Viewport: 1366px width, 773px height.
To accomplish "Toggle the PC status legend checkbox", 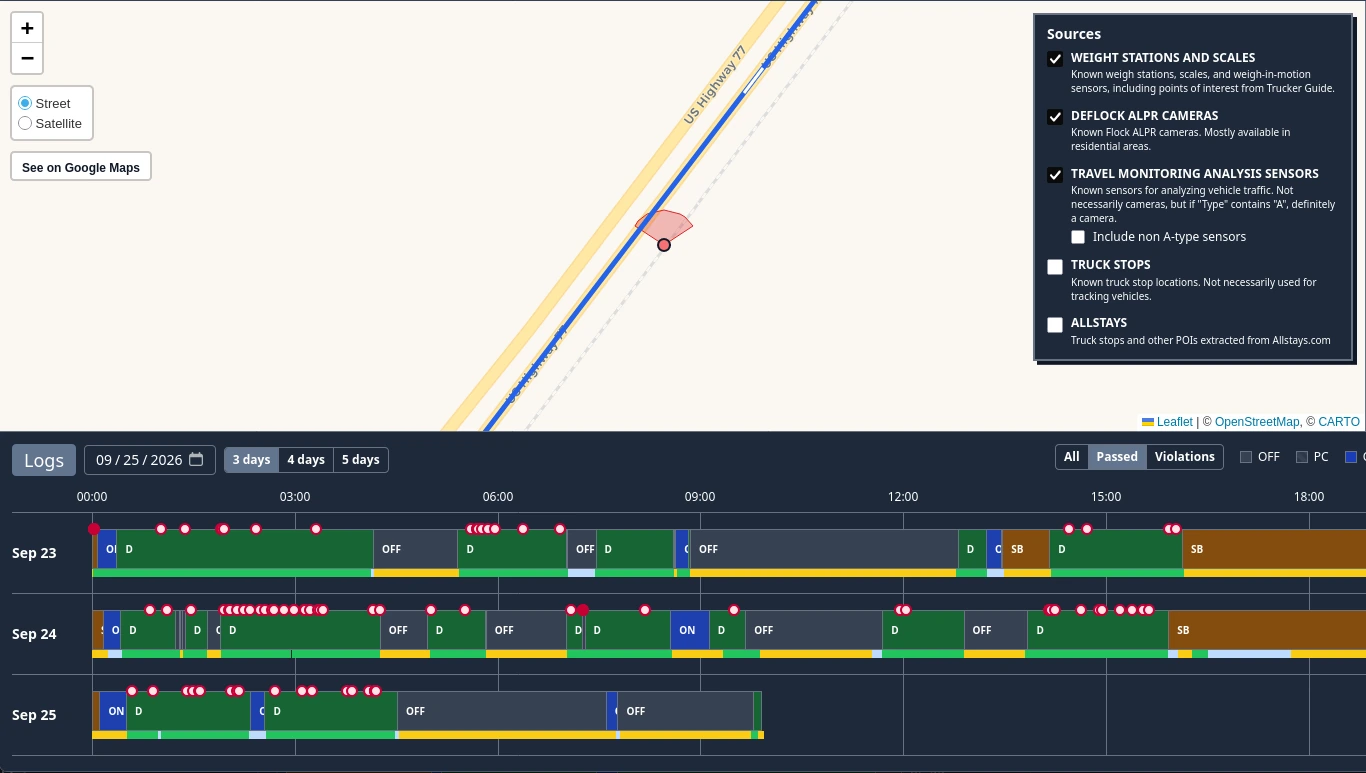I will point(1302,457).
